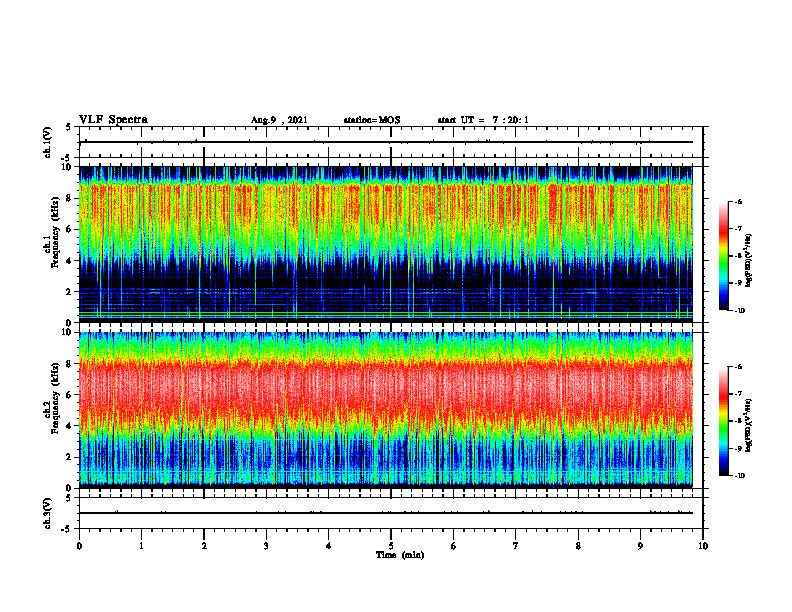Screen dimensions: 792x612
Task: Click time axis tick label "0"
Action: (79, 546)
